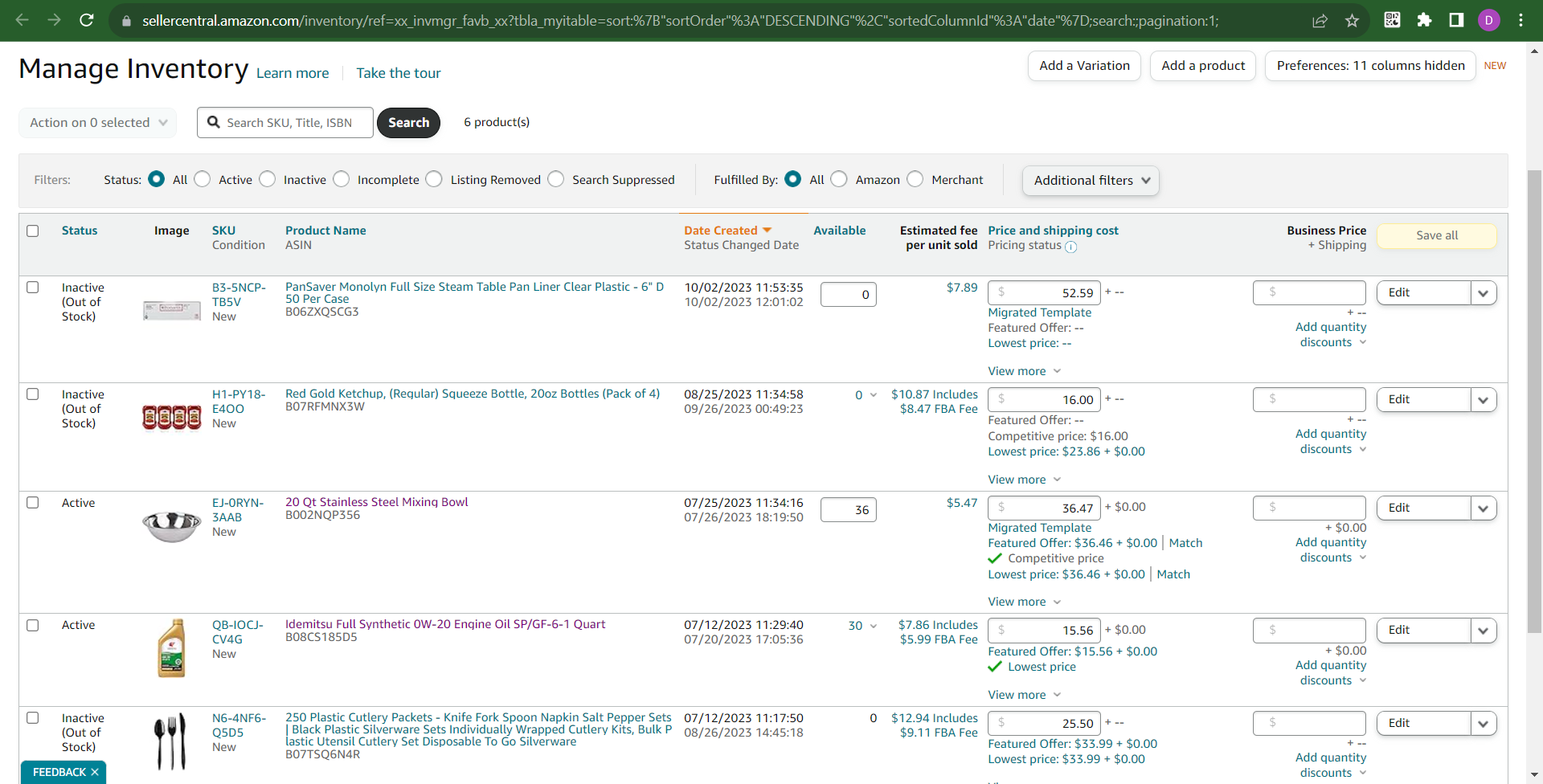Click the browser forward arrow
The image size is (1543, 784).
click(55, 20)
